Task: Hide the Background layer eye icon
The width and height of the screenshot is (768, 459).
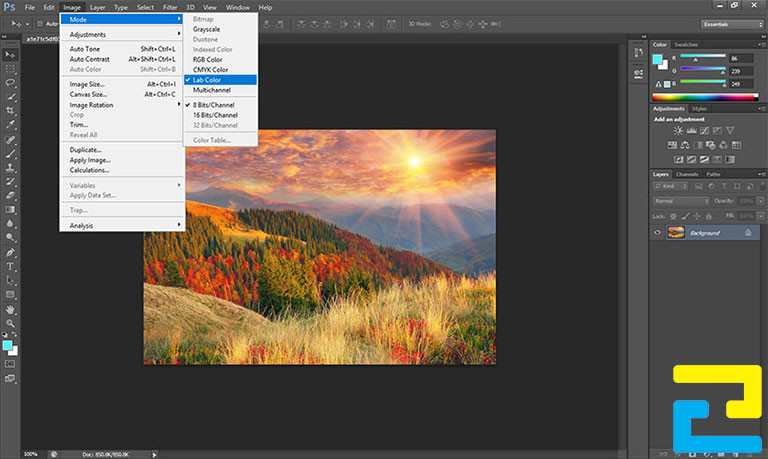Action: [x=657, y=233]
